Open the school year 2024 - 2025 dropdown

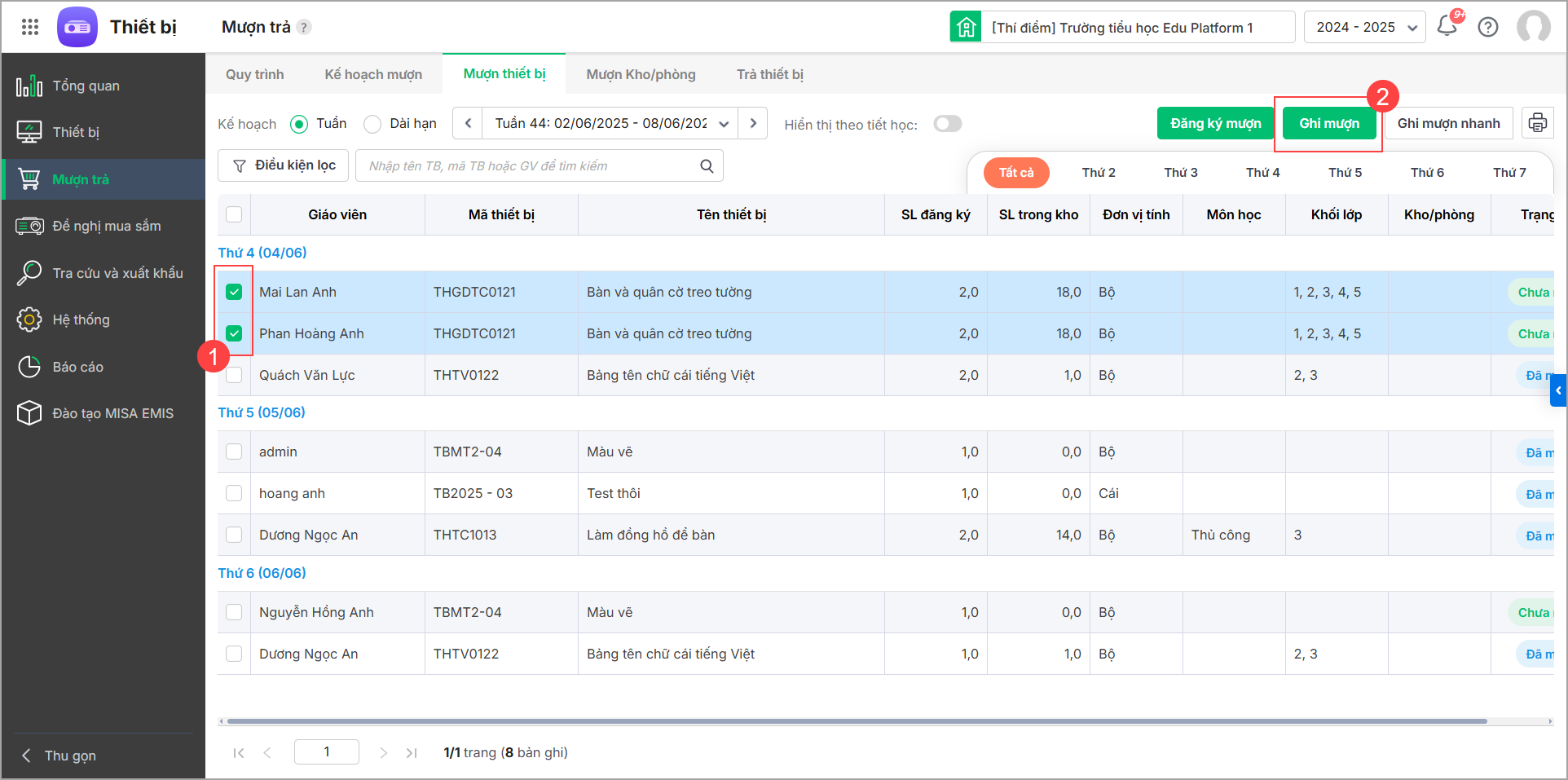(x=1364, y=27)
